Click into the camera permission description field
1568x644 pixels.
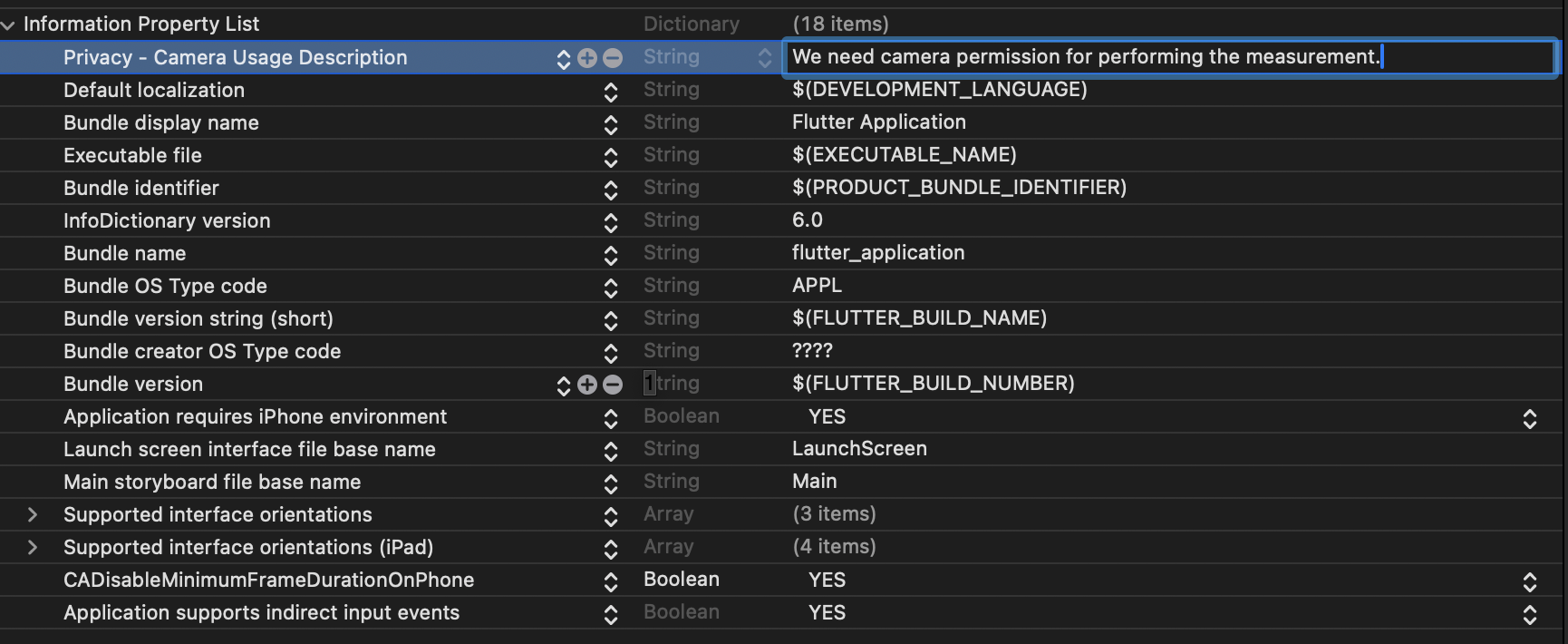click(1169, 57)
